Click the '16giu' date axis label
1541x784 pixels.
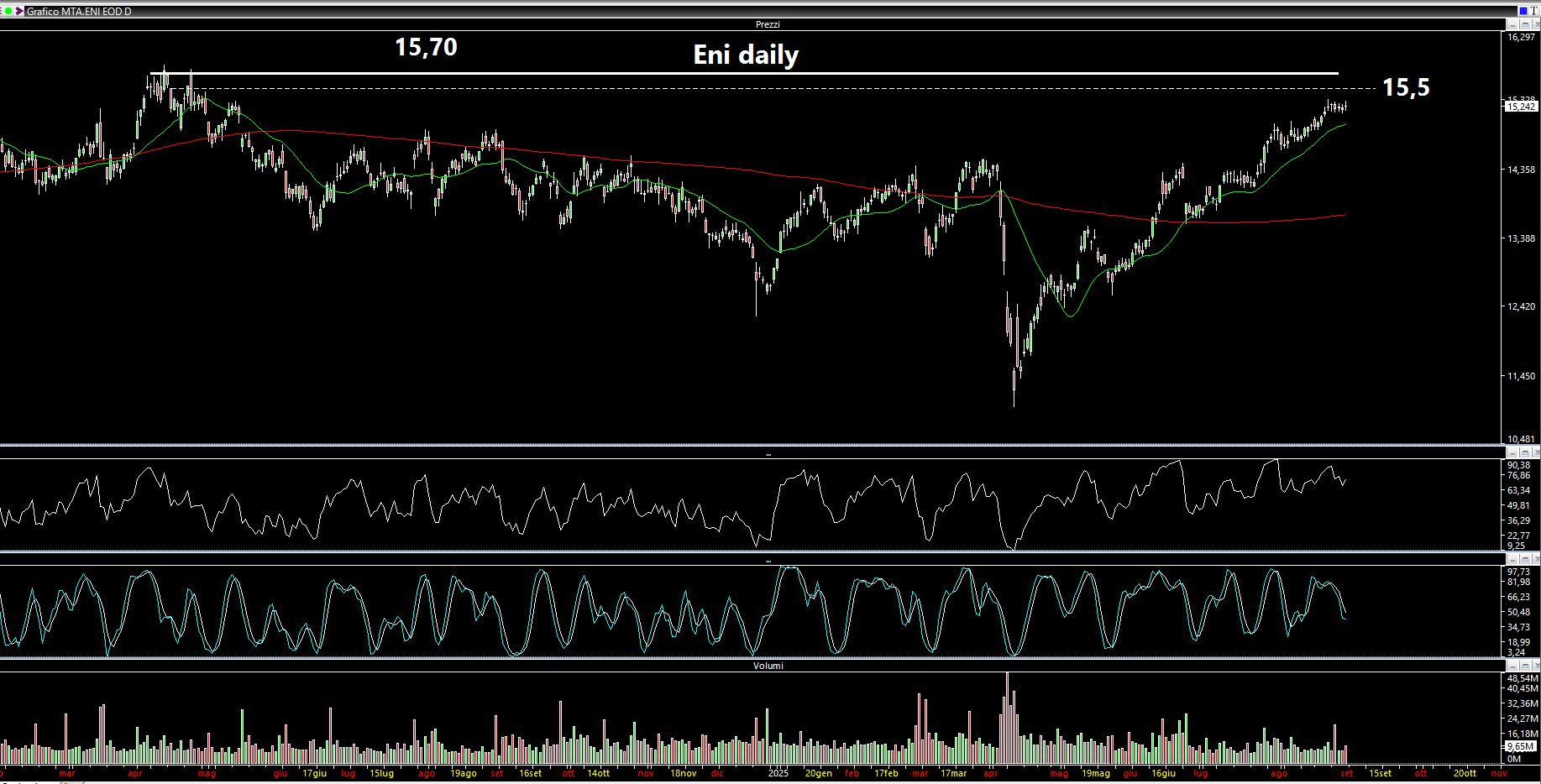coord(1163,773)
